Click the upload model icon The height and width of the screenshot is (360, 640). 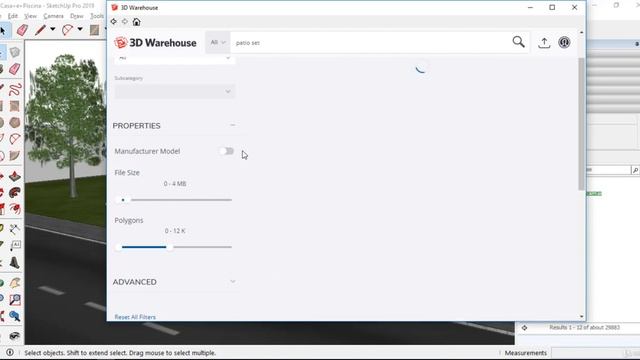[544, 42]
